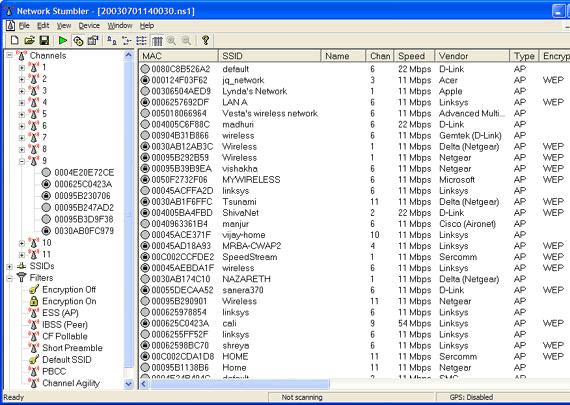570x405 pixels.
Task: Select PBCC filter
Action: 54,371
